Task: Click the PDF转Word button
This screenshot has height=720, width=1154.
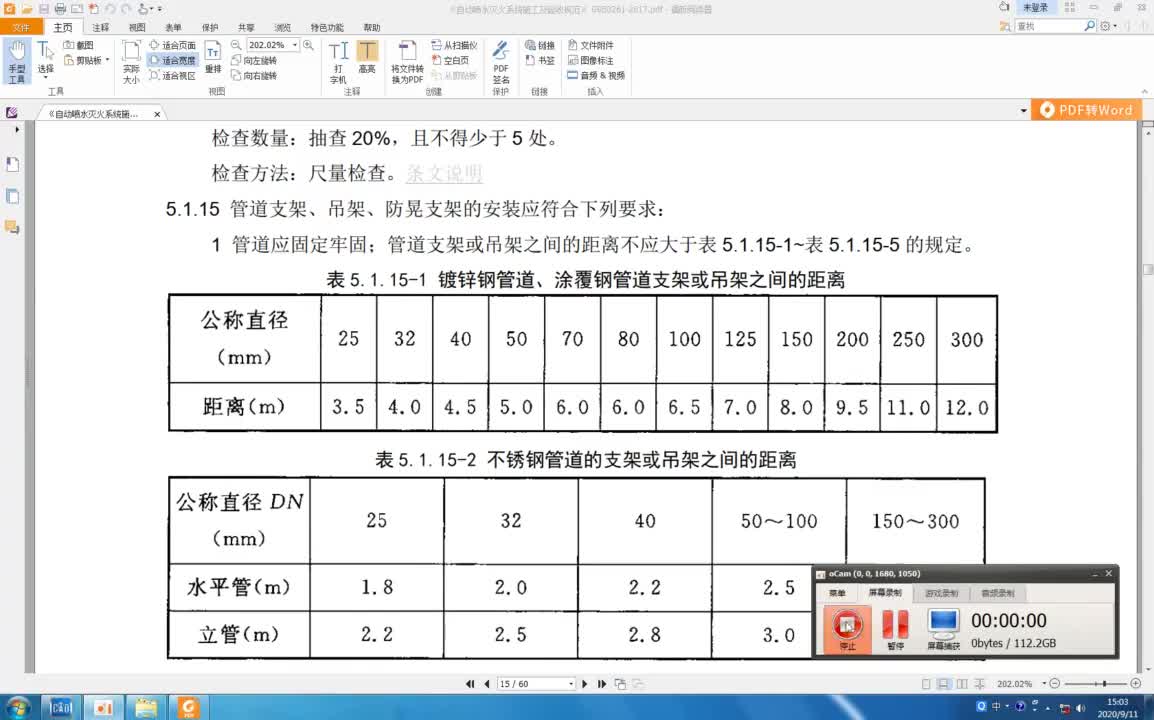Action: (x=1086, y=110)
